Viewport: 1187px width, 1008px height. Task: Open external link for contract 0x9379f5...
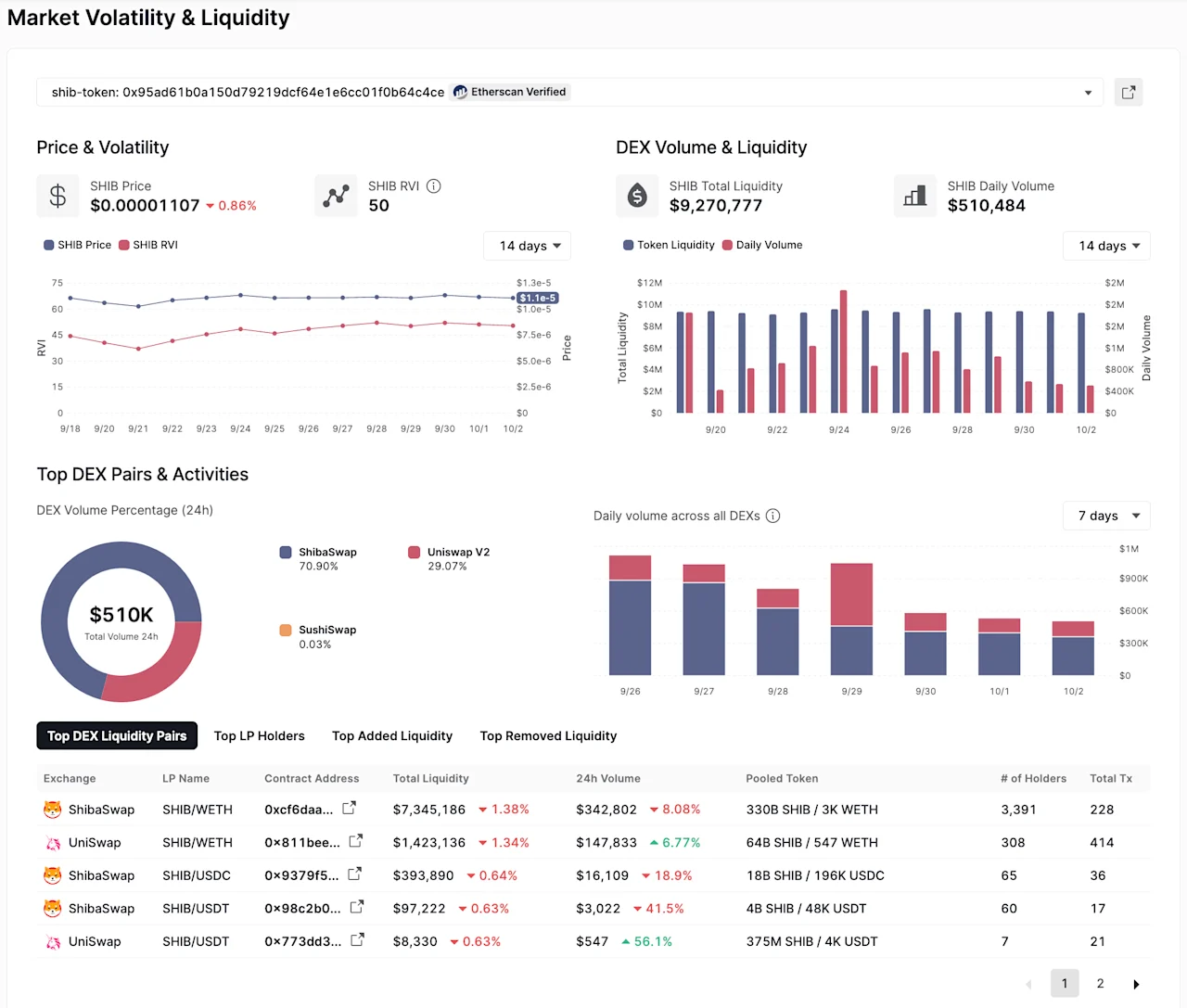(x=354, y=874)
